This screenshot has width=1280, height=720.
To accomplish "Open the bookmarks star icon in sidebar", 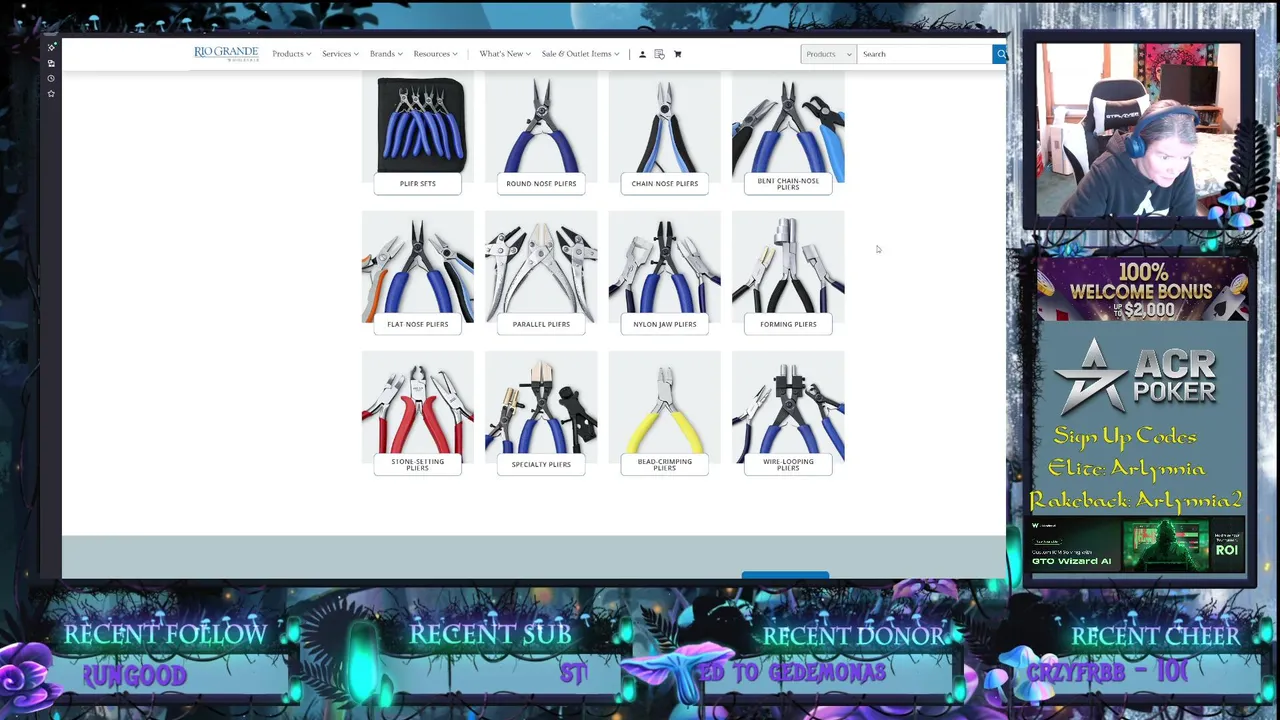I will coord(51,93).
